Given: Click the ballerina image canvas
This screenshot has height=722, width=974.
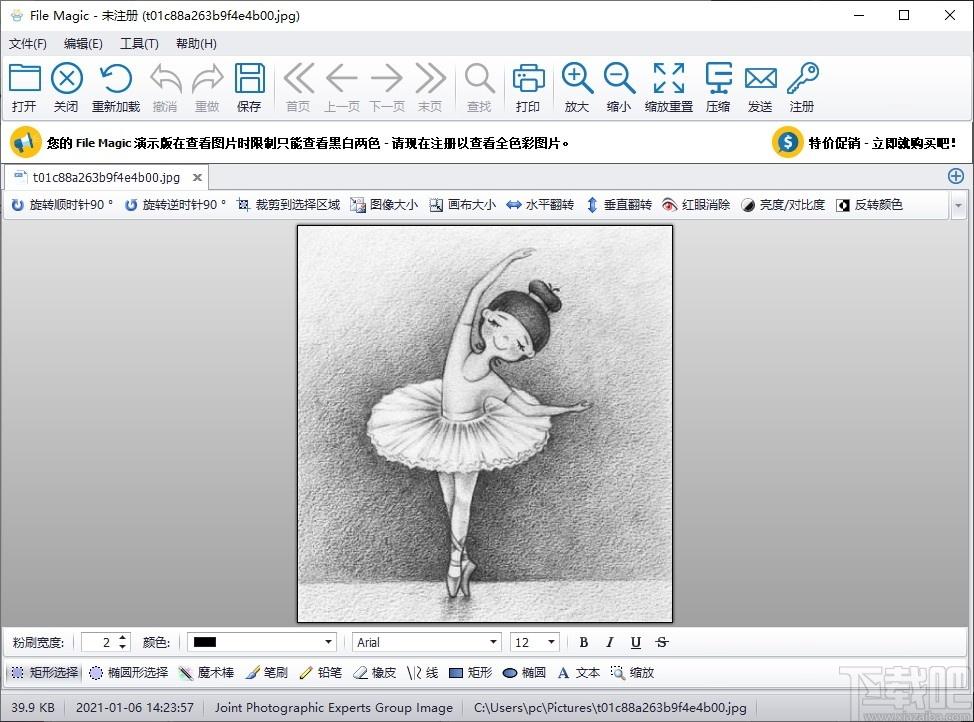Looking at the screenshot, I should pyautogui.click(x=485, y=424).
